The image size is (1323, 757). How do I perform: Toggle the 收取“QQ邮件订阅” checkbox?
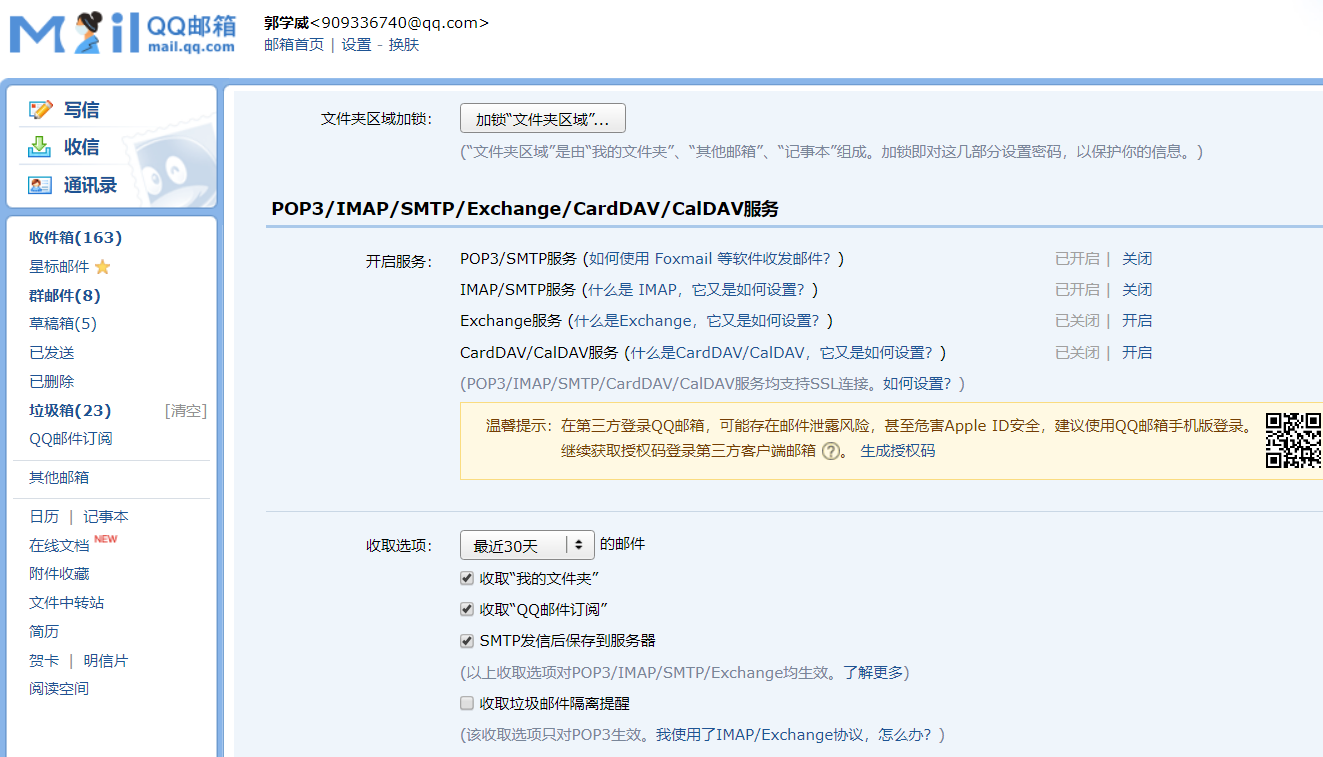(x=467, y=609)
